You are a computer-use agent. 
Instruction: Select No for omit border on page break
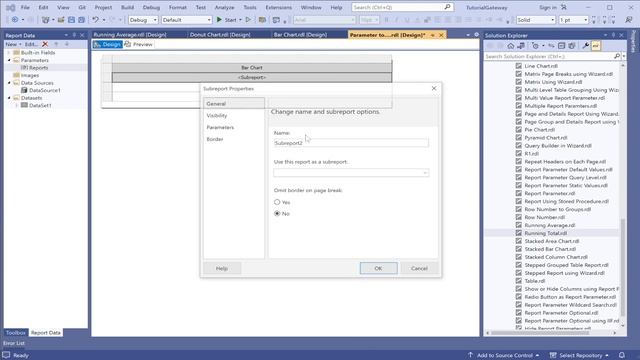click(x=277, y=213)
